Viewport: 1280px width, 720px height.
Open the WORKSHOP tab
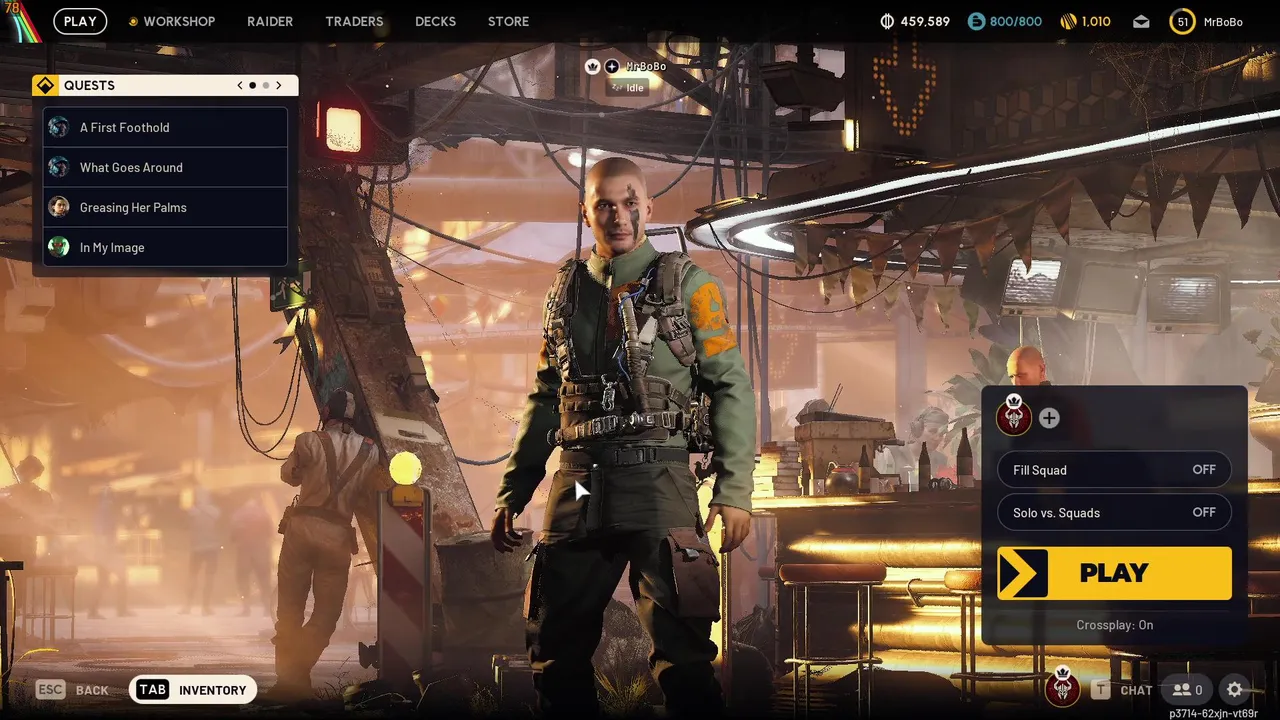[x=171, y=21]
